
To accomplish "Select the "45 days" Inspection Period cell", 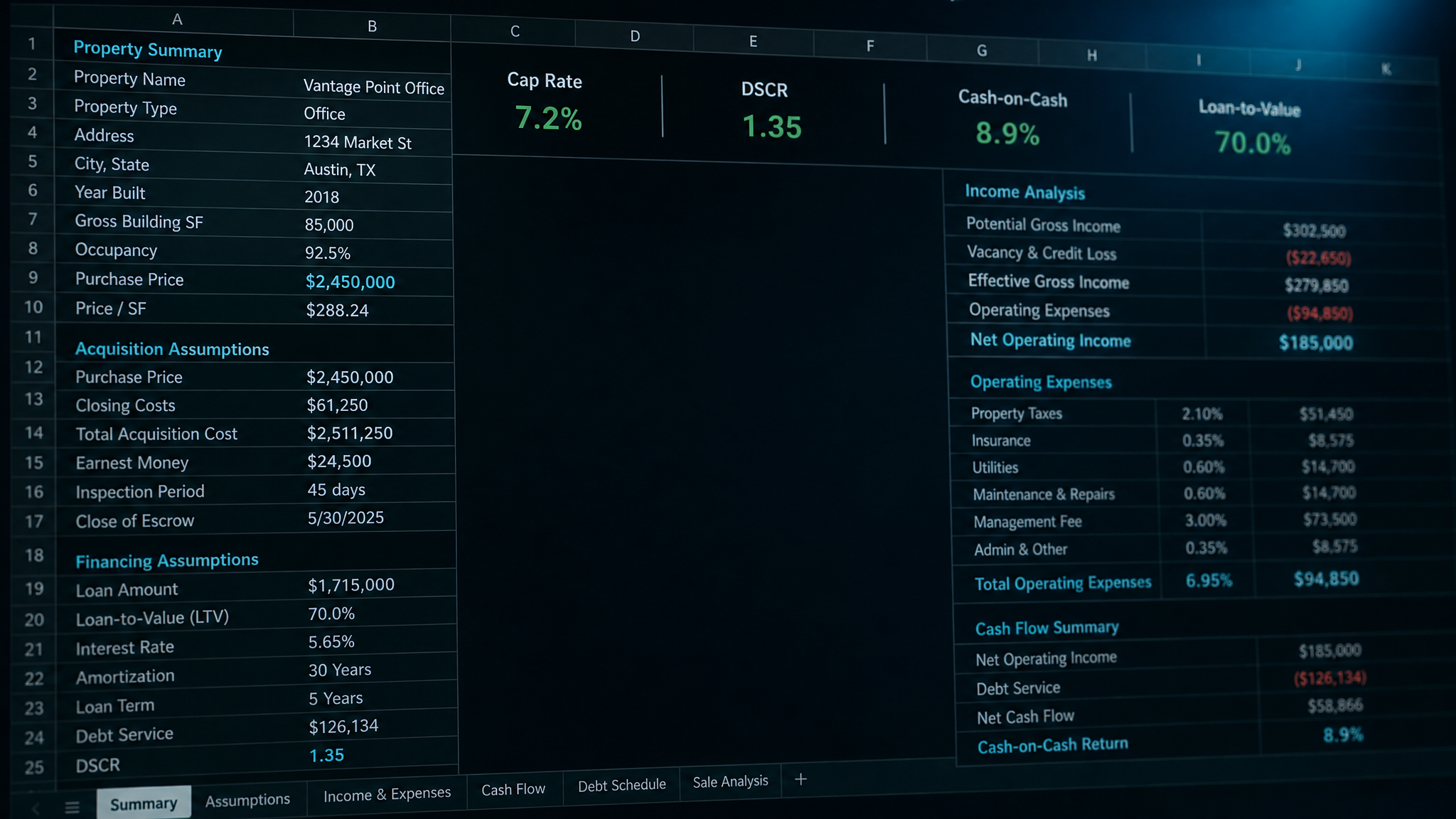I will pyautogui.click(x=336, y=490).
